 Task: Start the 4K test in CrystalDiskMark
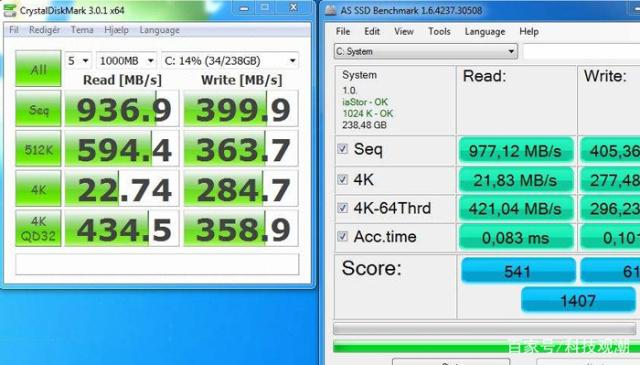(x=38, y=188)
